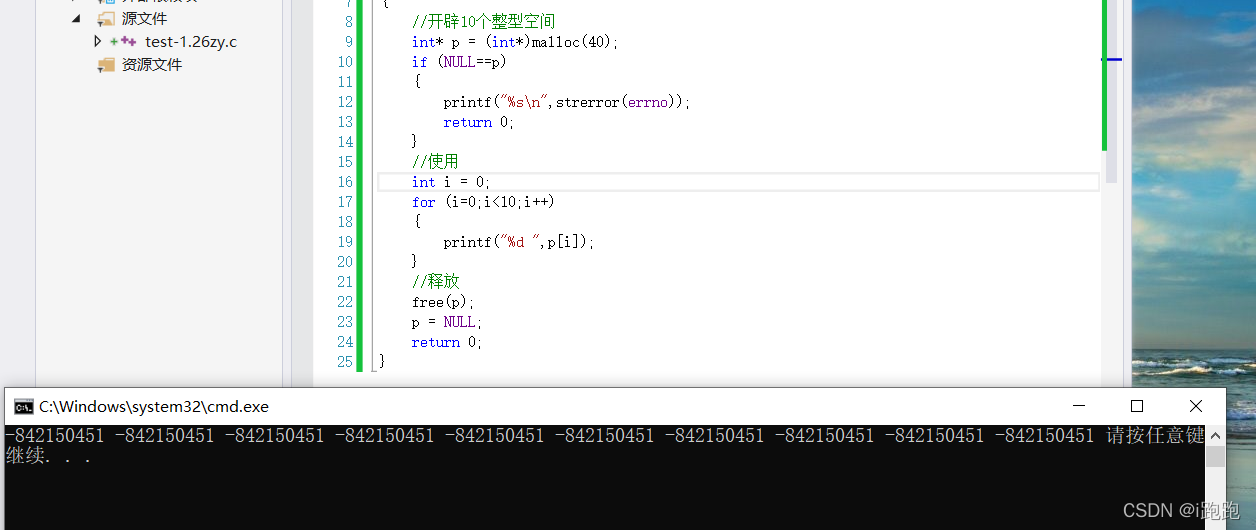This screenshot has height=530, width=1256.
Task: Click line number 25 in the margin
Action: pyautogui.click(x=345, y=362)
